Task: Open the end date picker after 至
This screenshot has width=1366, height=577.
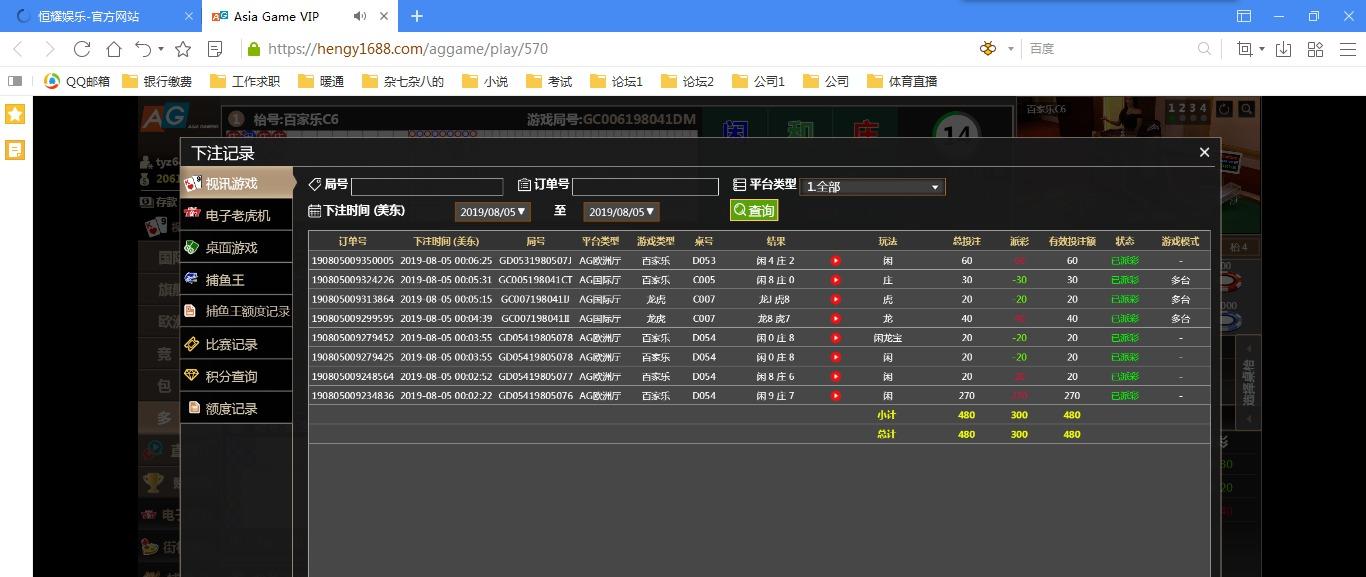Action: [x=621, y=212]
